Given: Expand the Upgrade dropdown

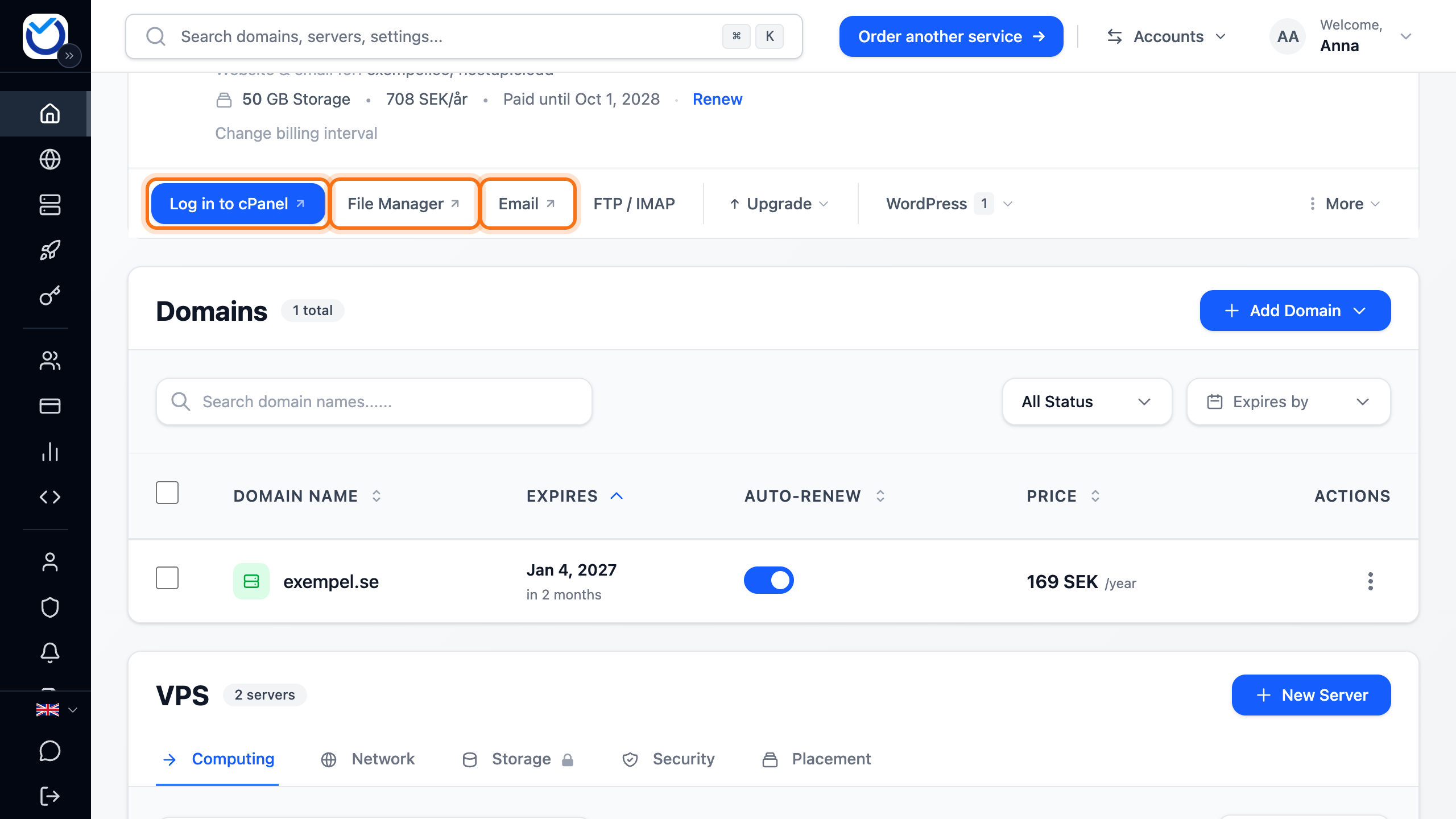Looking at the screenshot, I should tap(779, 204).
